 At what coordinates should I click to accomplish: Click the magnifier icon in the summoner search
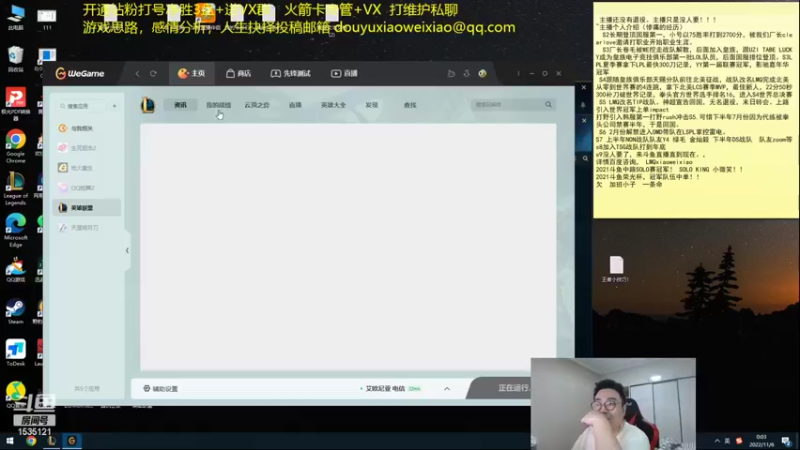(548, 105)
